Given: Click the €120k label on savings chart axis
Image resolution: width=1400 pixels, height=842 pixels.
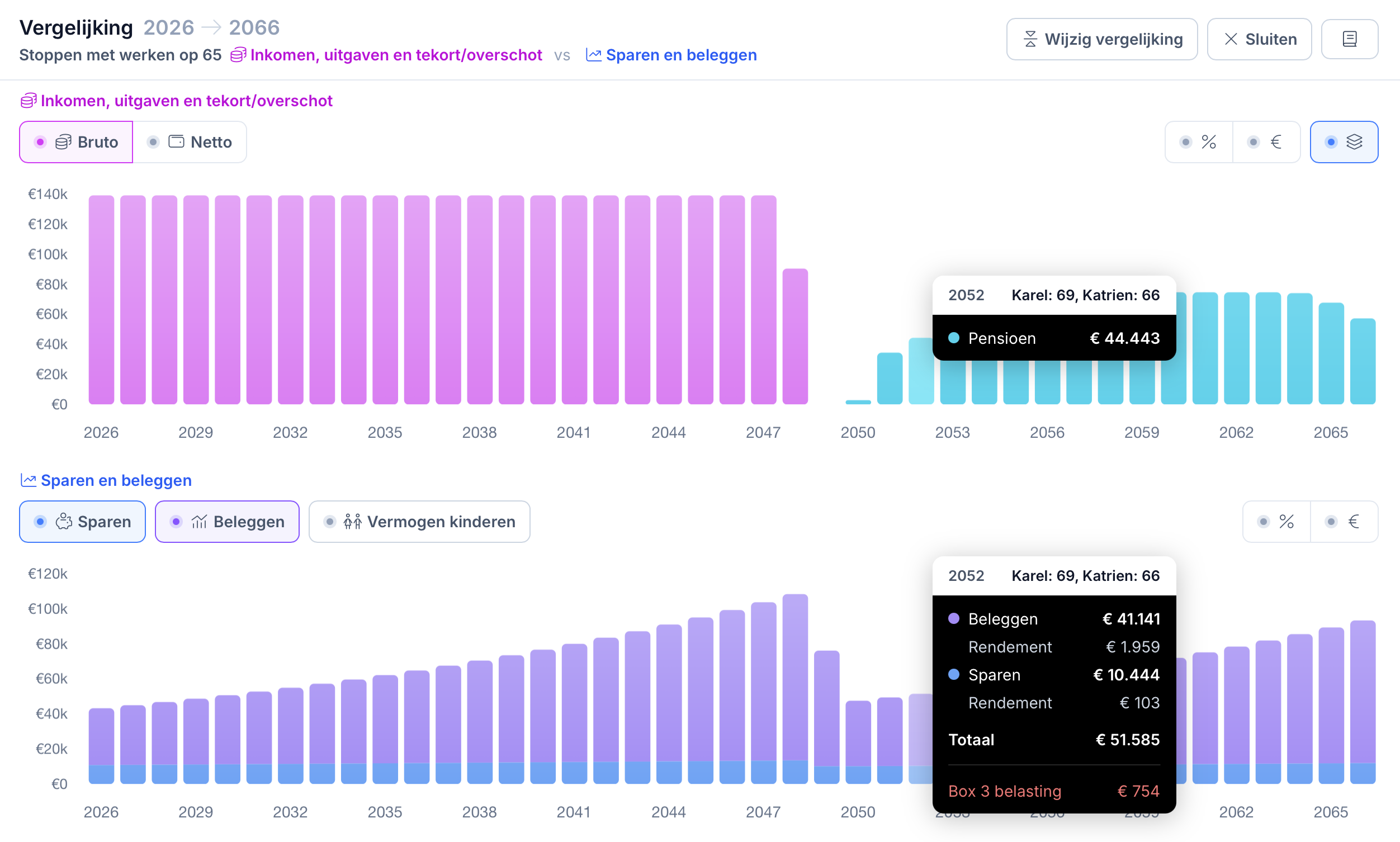Looking at the screenshot, I should click(x=48, y=574).
